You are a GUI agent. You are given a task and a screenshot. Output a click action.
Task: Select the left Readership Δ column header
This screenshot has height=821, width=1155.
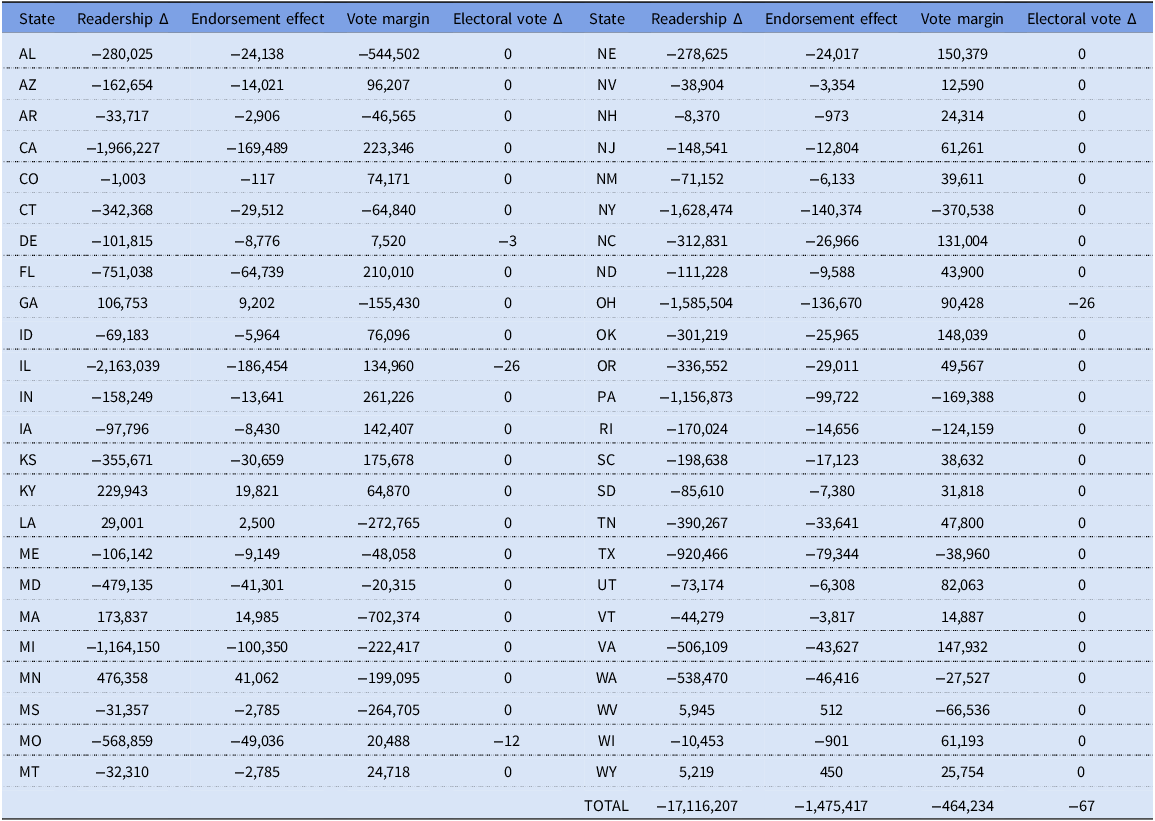[122, 19]
